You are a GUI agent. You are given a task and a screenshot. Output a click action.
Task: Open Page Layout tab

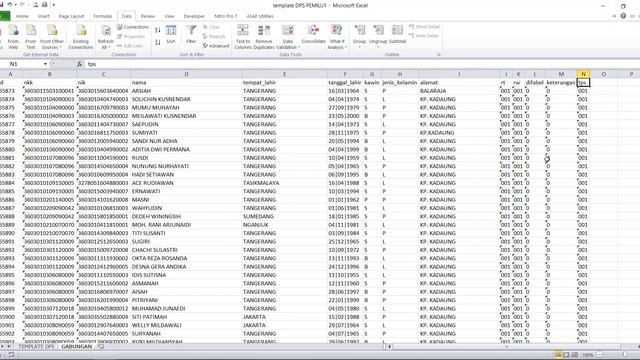(x=71, y=16)
